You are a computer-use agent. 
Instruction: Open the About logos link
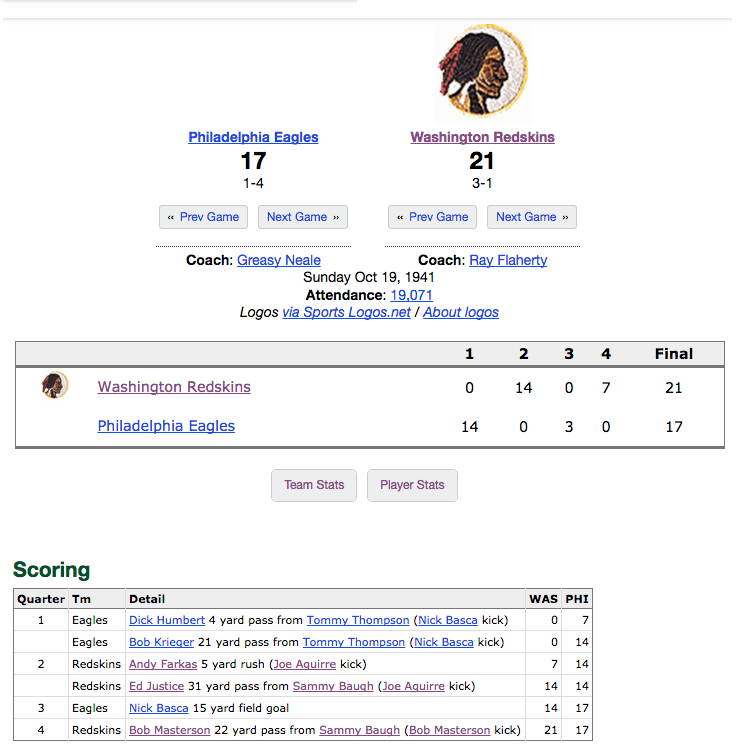[461, 312]
